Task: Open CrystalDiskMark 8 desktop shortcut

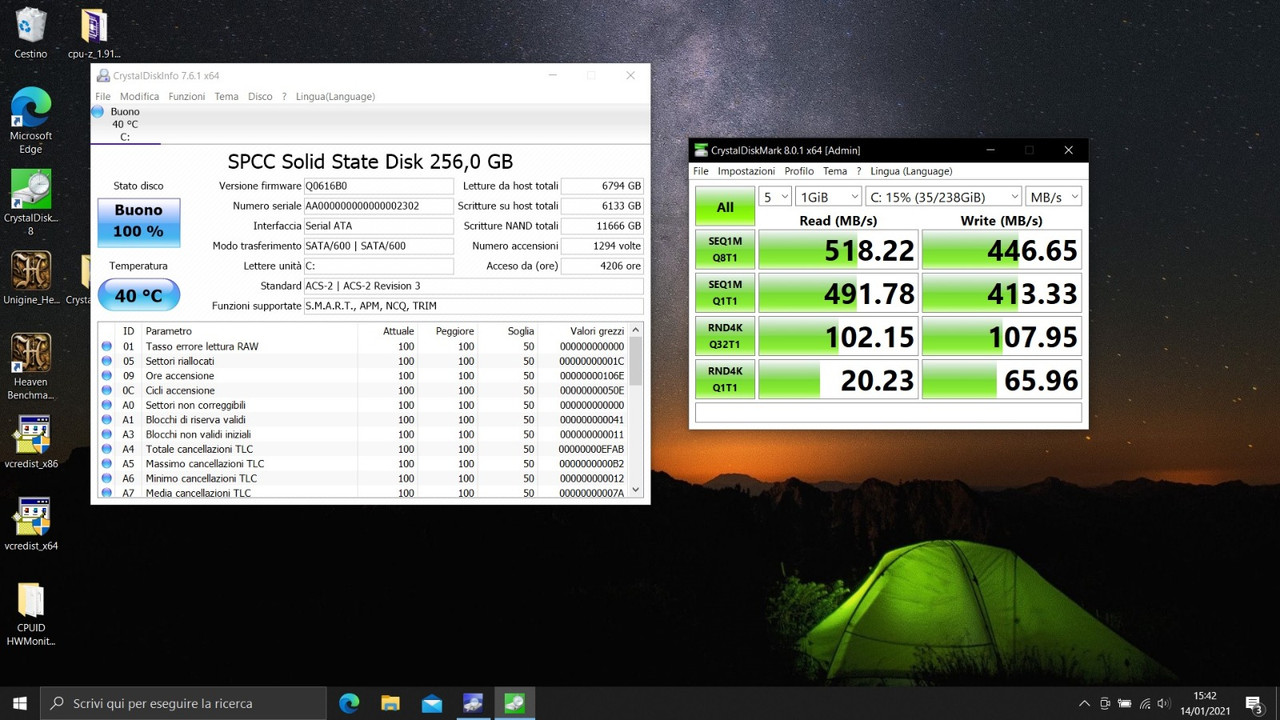Action: 31,203
